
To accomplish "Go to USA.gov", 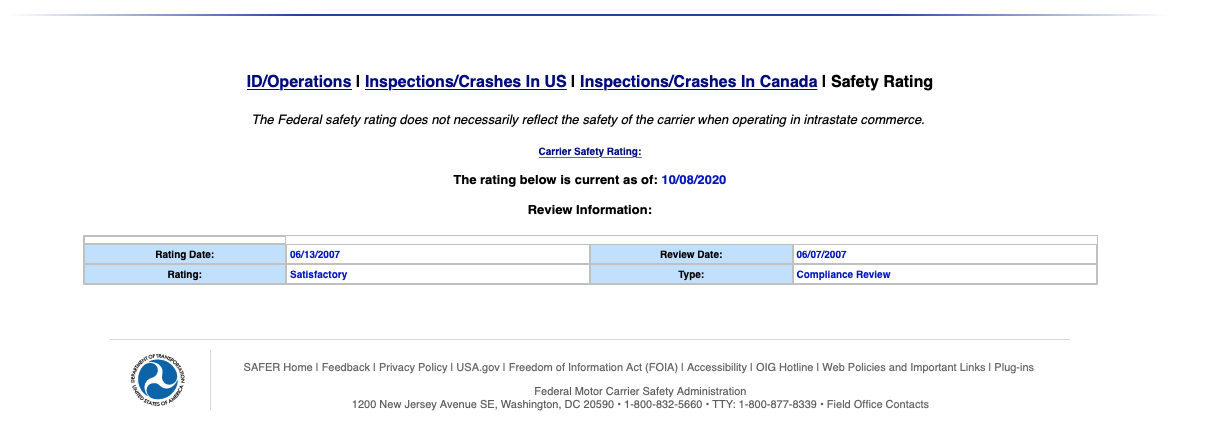I will point(478,368).
